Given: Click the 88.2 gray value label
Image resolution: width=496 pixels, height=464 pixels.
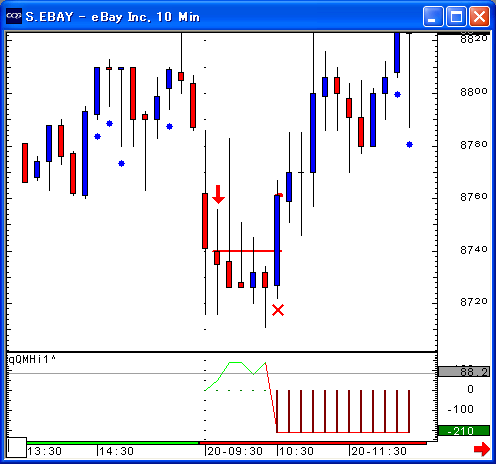Looking at the screenshot, I should point(464,372).
